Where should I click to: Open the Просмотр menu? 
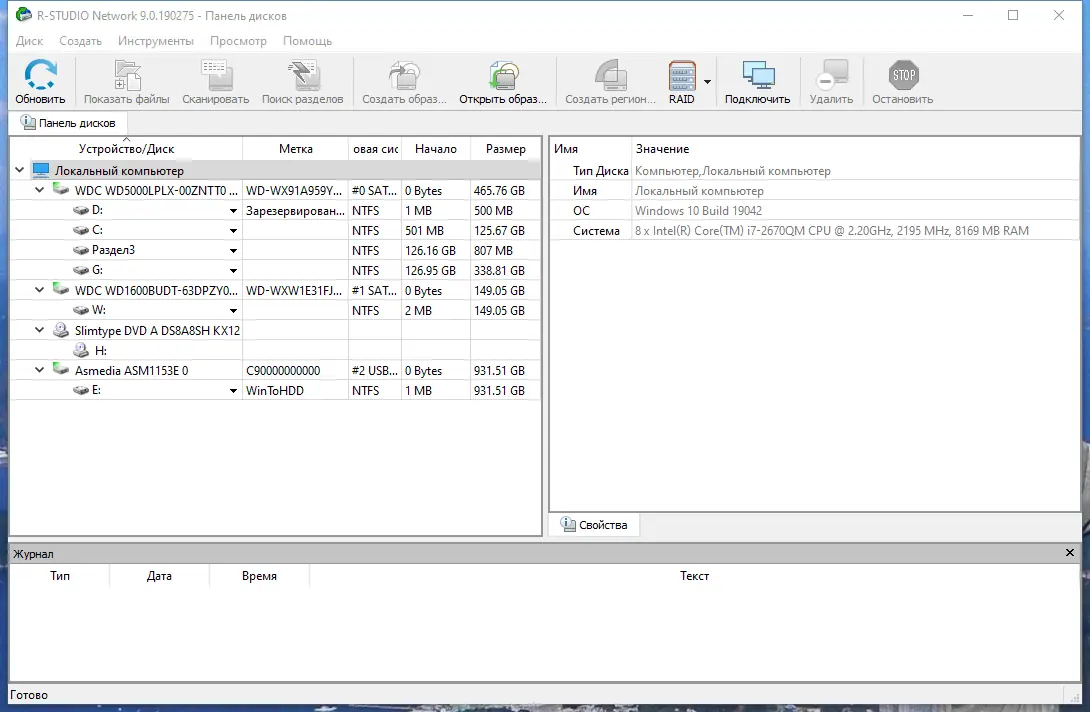coord(238,41)
